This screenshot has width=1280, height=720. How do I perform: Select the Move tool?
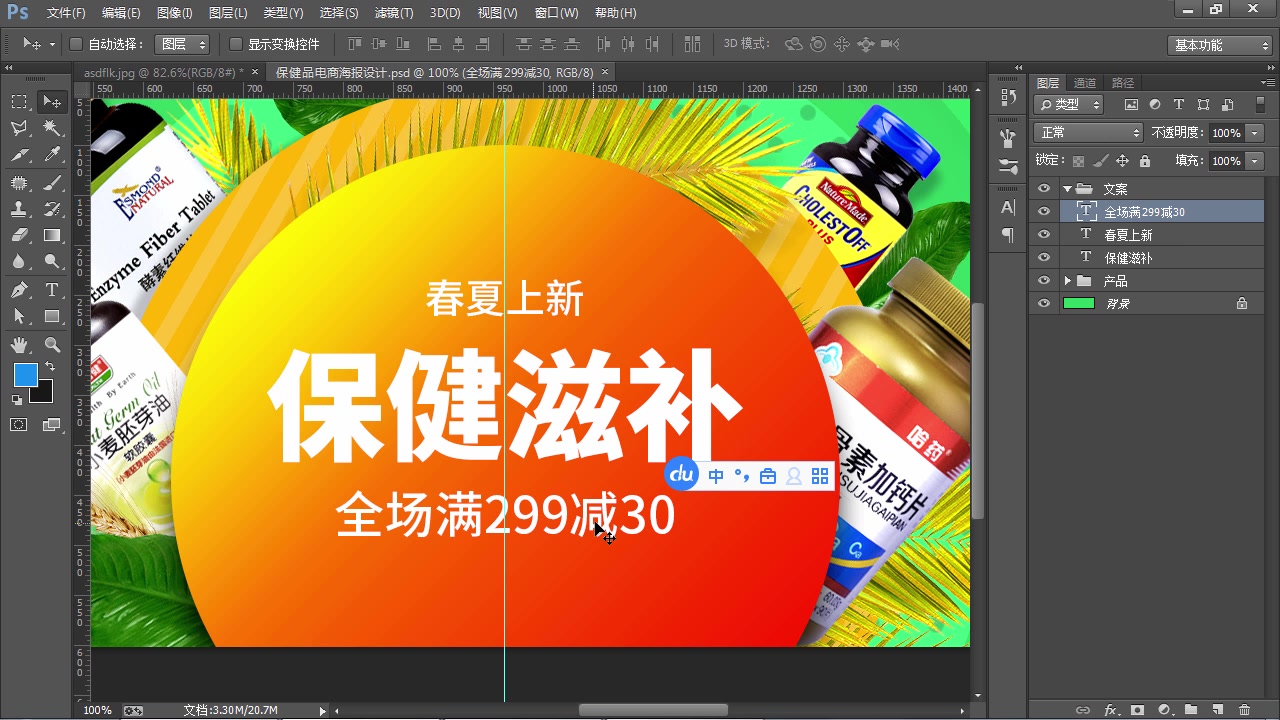(52, 101)
